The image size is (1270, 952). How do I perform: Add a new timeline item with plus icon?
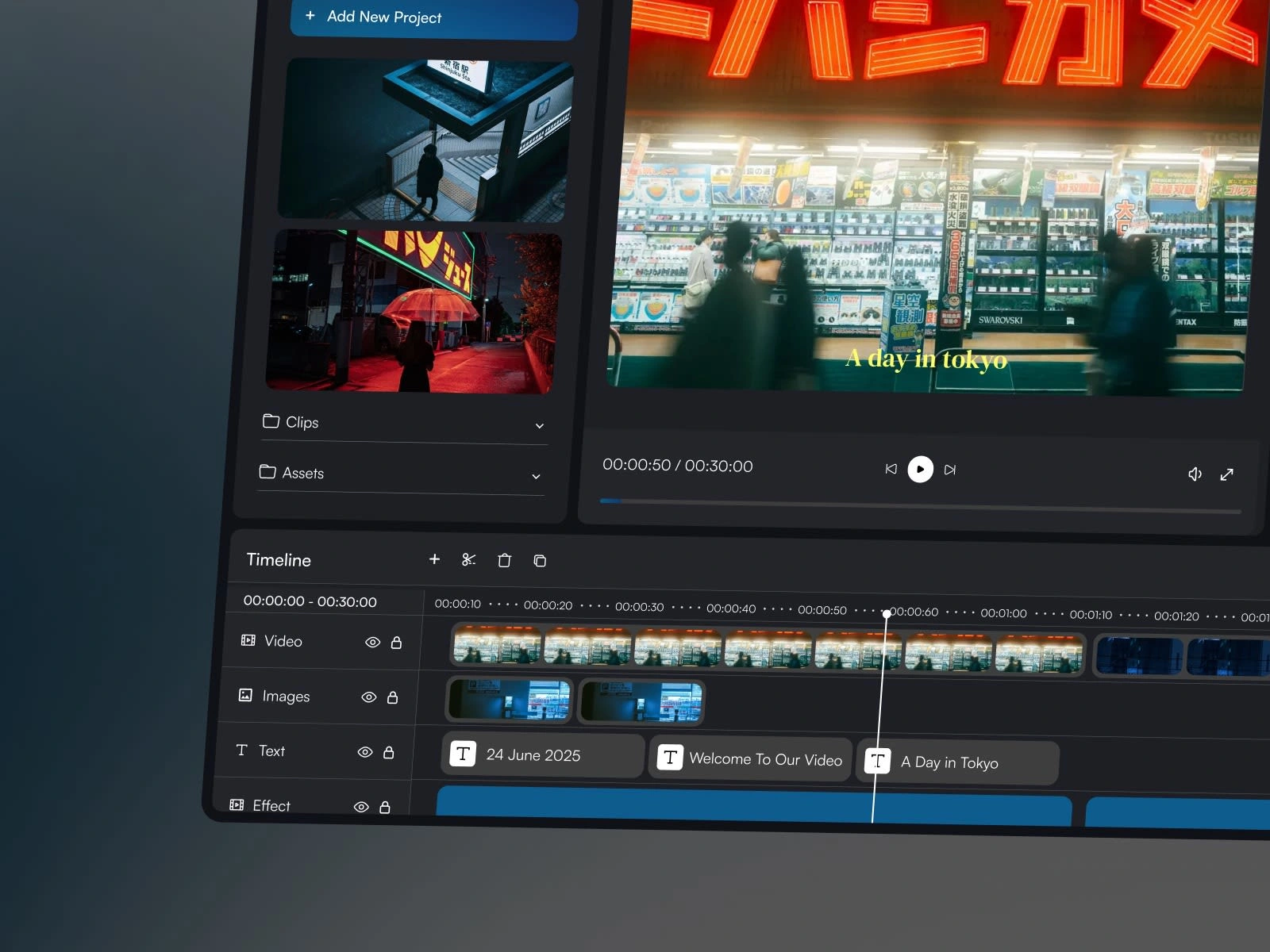pos(434,559)
